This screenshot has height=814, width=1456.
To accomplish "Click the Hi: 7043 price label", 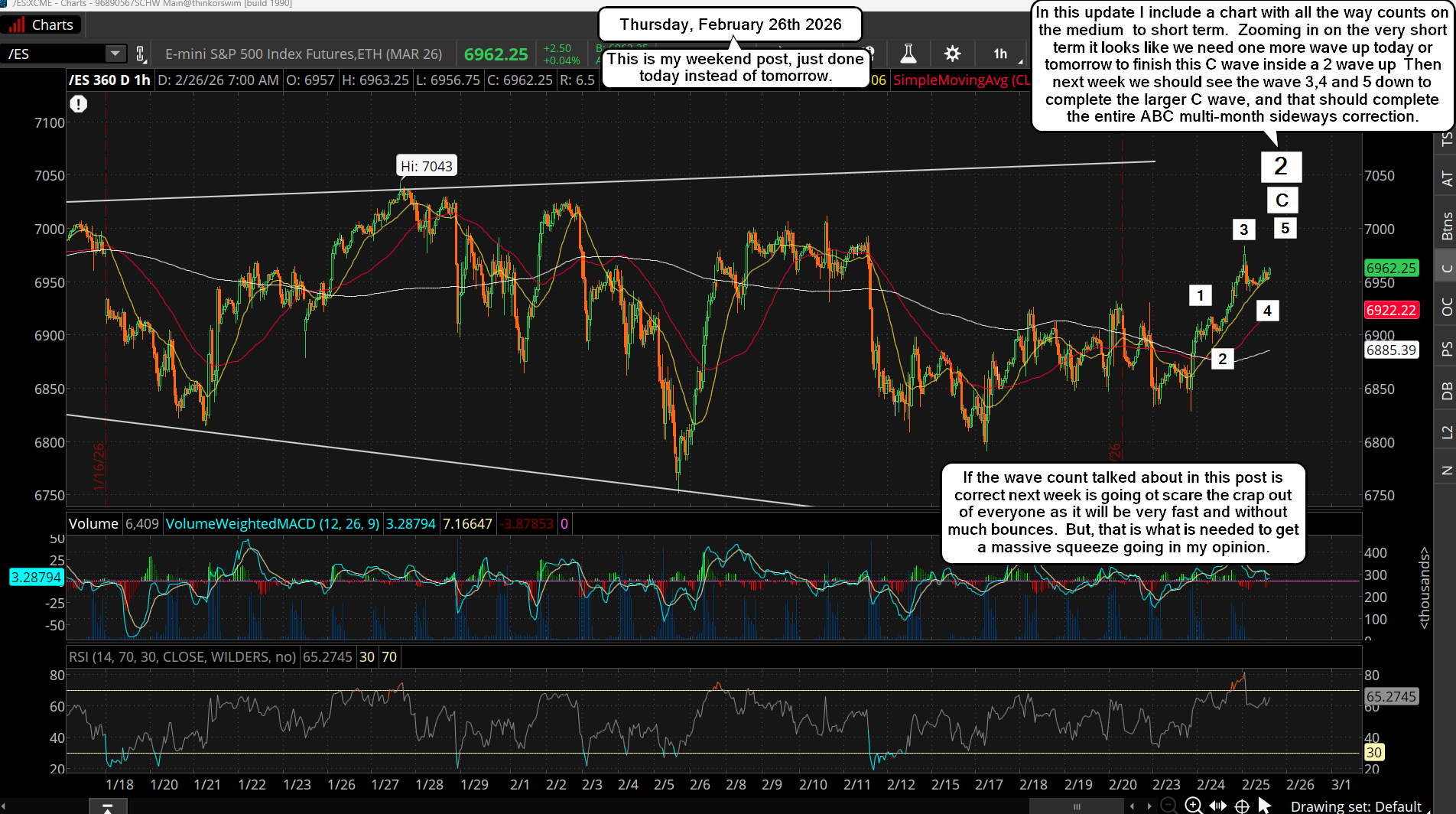I will (426, 165).
